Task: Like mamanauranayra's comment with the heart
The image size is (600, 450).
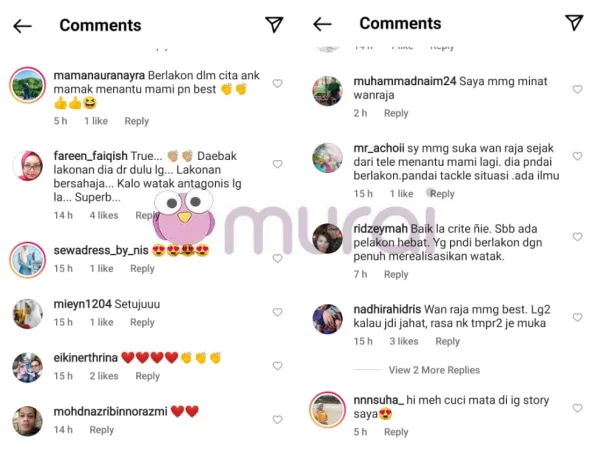Action: [277, 83]
